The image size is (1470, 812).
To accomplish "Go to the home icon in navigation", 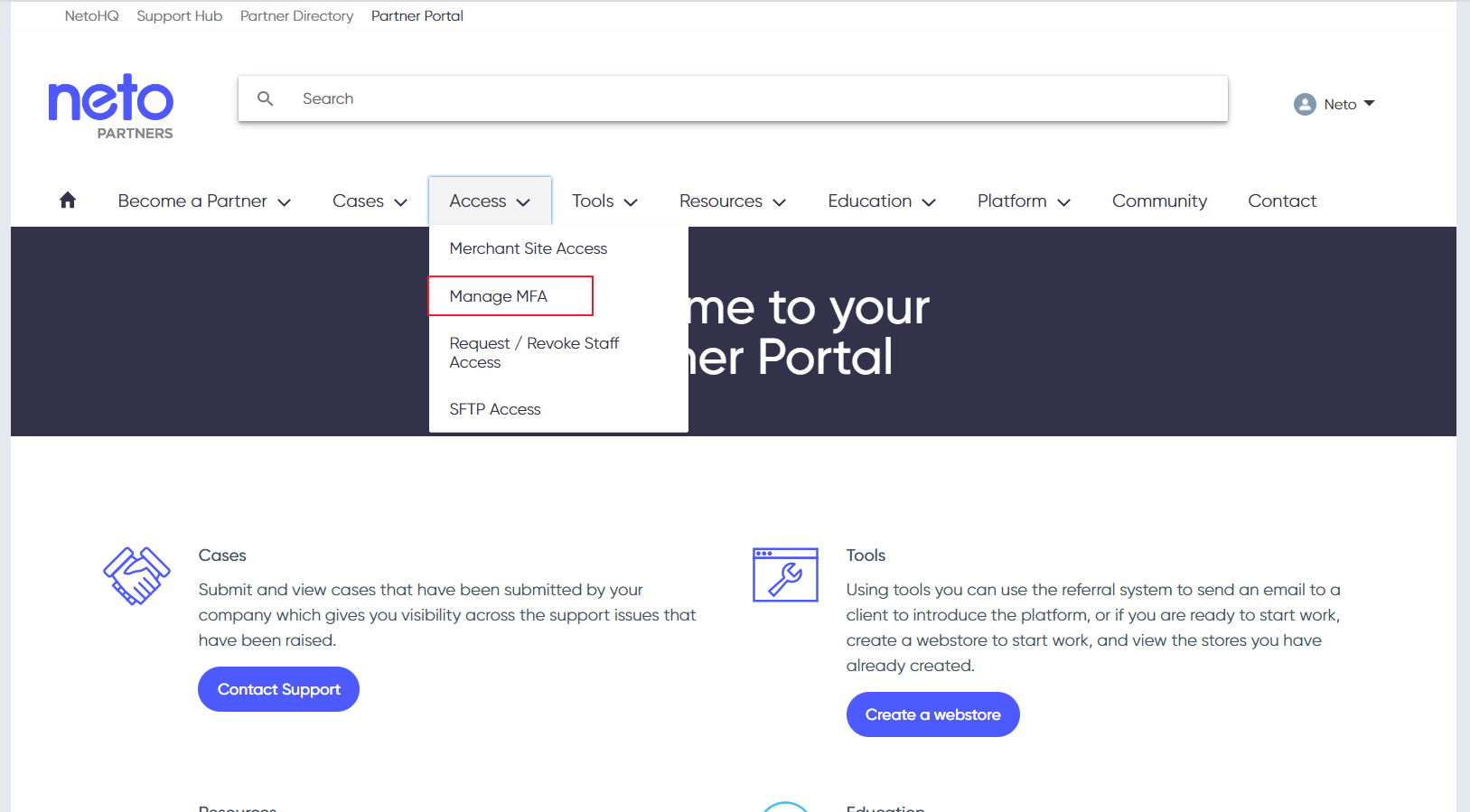I will click(68, 201).
